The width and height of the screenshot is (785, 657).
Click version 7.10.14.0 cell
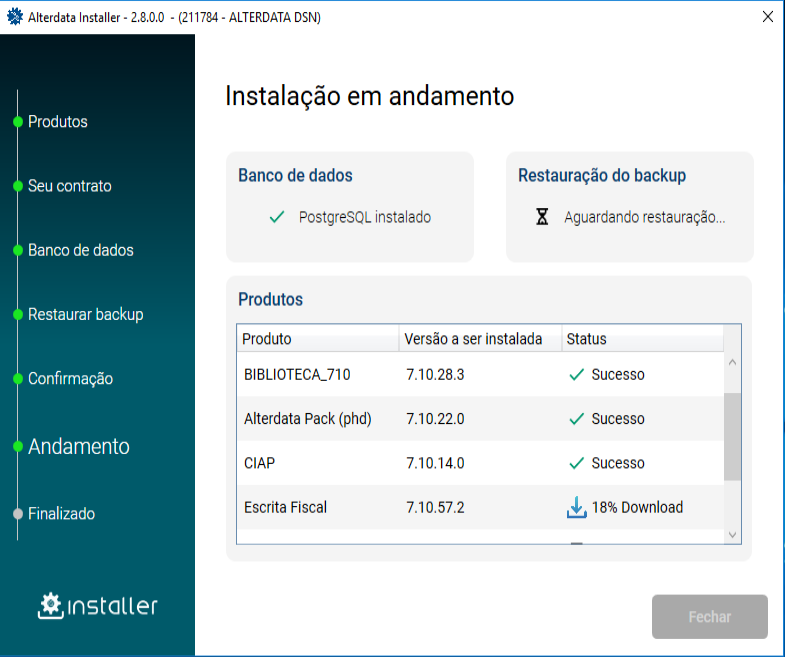[x=435, y=463]
